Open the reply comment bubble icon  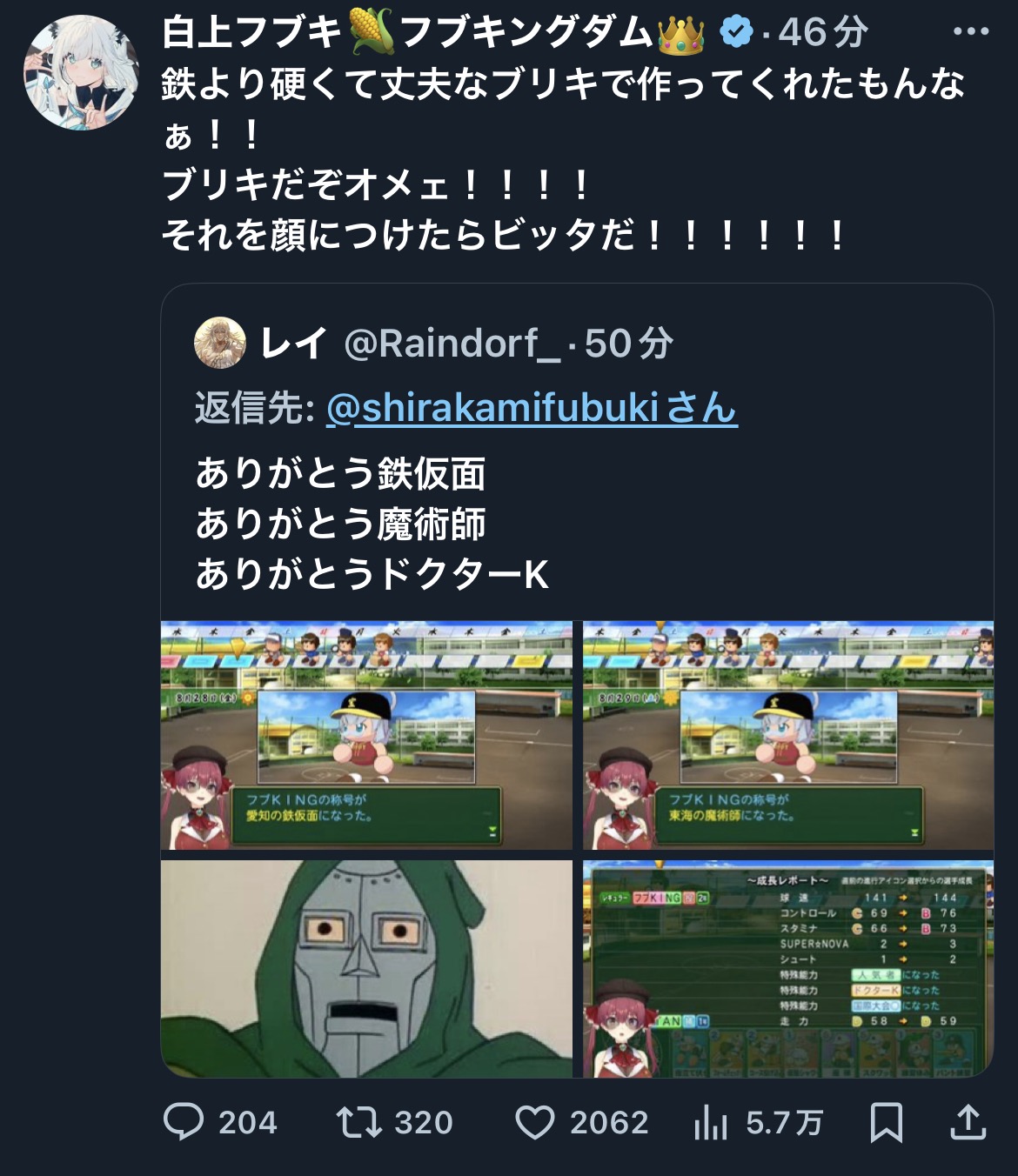click(184, 1122)
